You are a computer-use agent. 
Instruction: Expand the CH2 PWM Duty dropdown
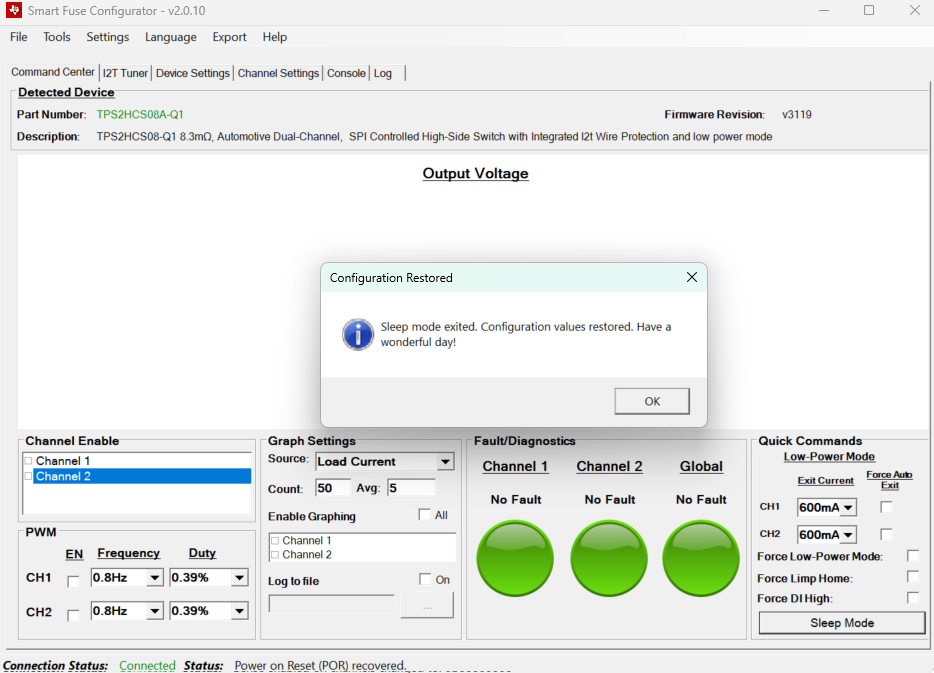(239, 611)
